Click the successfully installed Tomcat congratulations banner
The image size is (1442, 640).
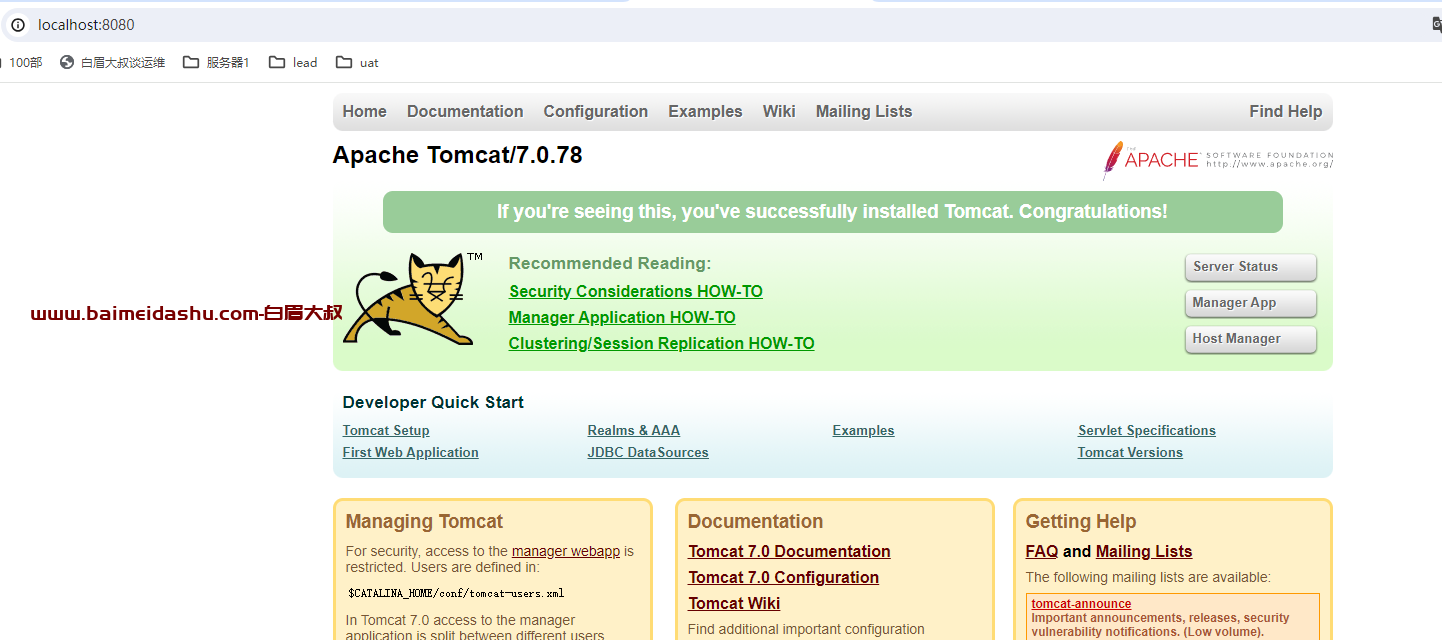coord(832,212)
